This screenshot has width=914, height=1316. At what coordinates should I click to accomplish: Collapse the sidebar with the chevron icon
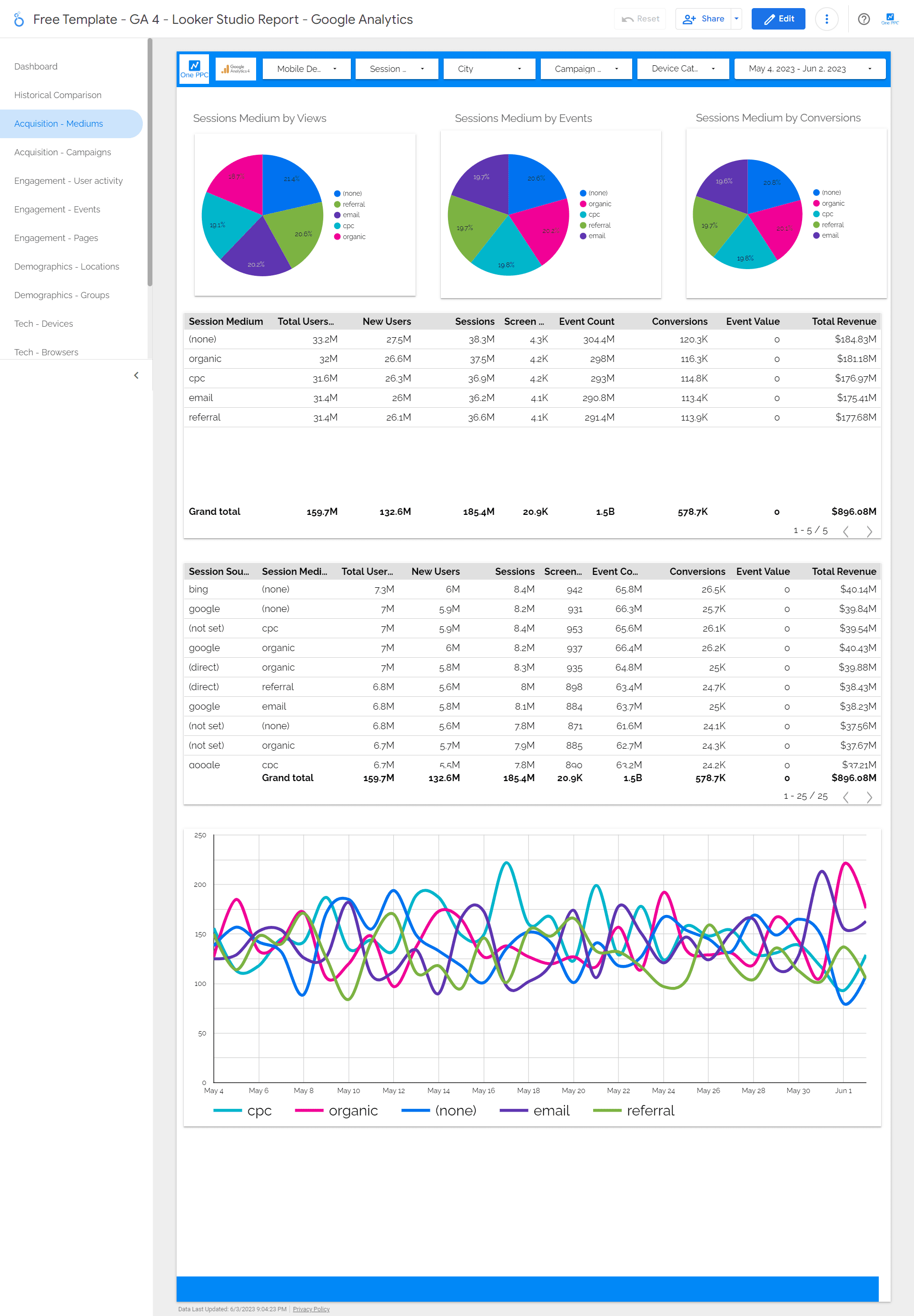[x=136, y=375]
